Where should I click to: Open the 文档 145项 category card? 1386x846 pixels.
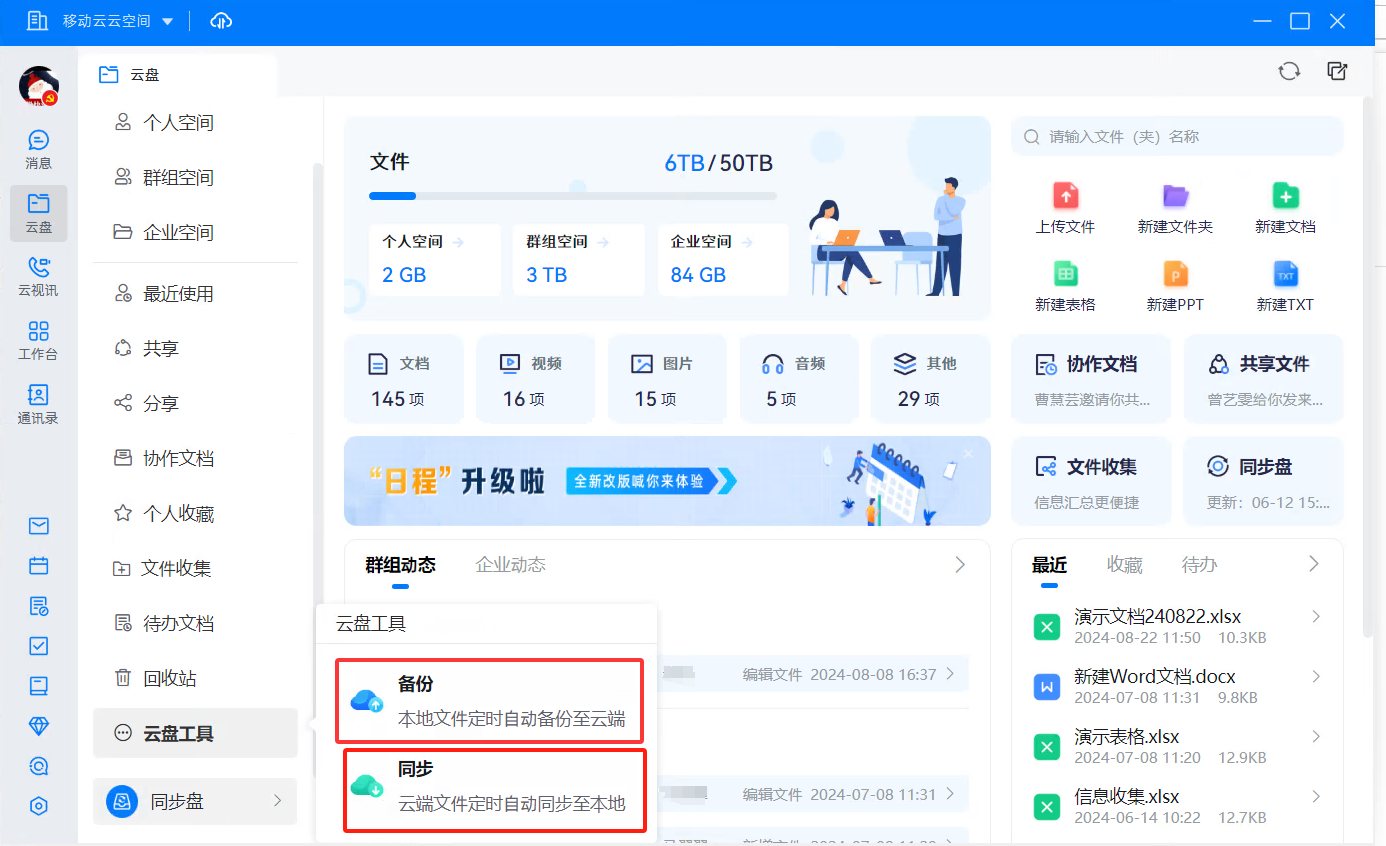[x=403, y=380]
